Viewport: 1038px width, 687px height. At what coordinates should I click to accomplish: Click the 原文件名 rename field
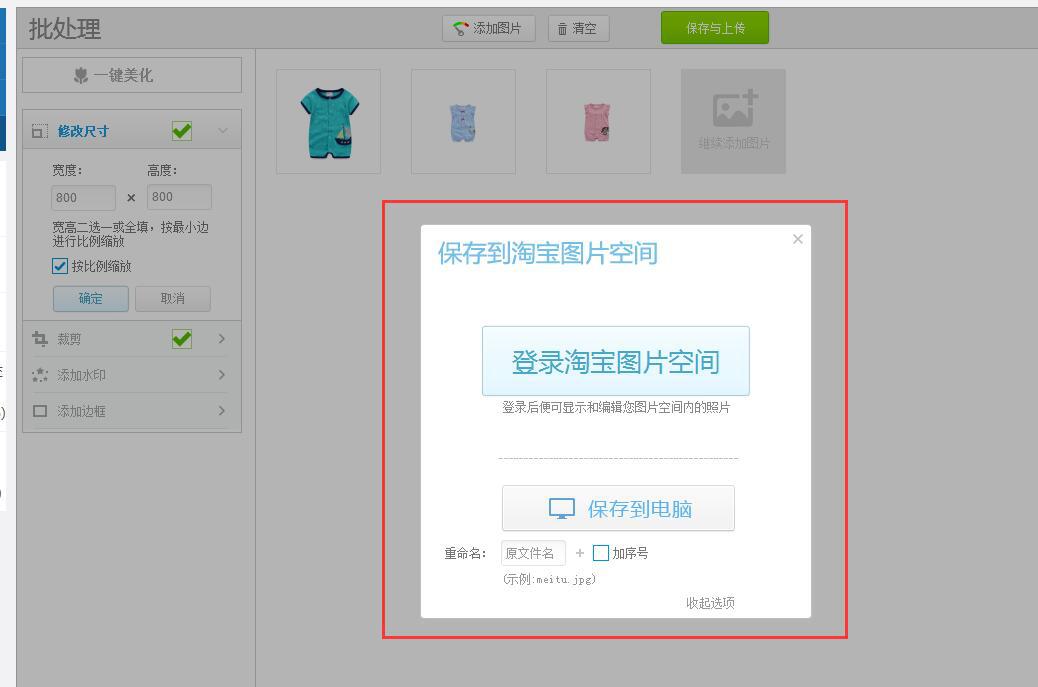click(533, 553)
